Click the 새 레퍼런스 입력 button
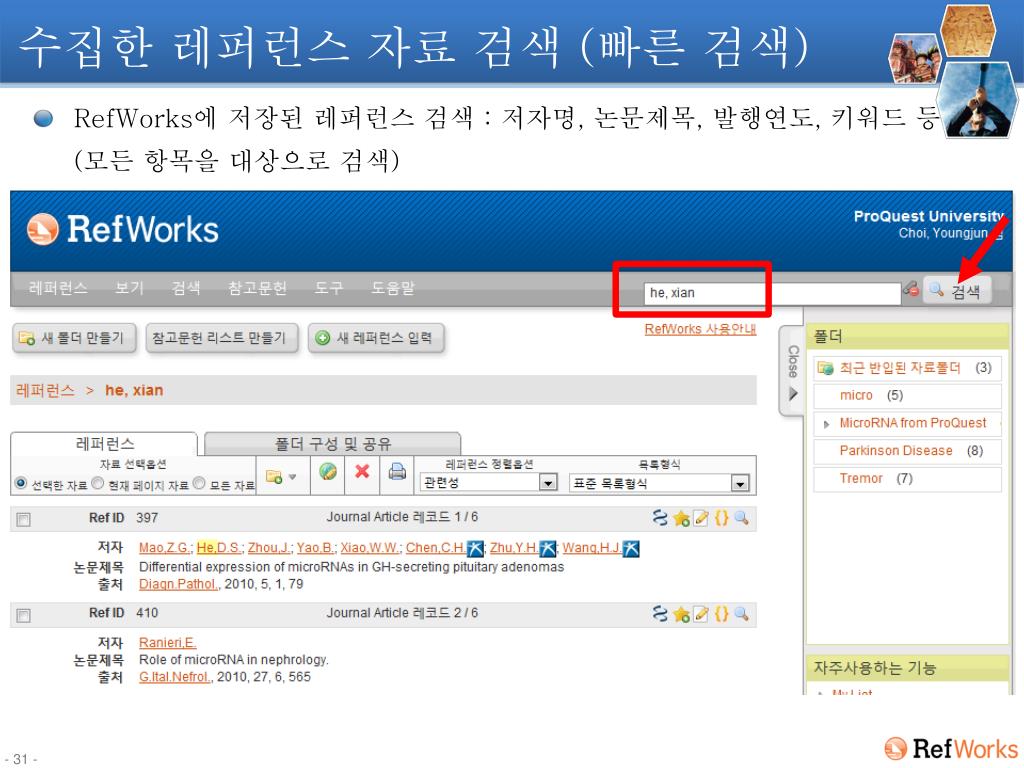 click(x=376, y=338)
